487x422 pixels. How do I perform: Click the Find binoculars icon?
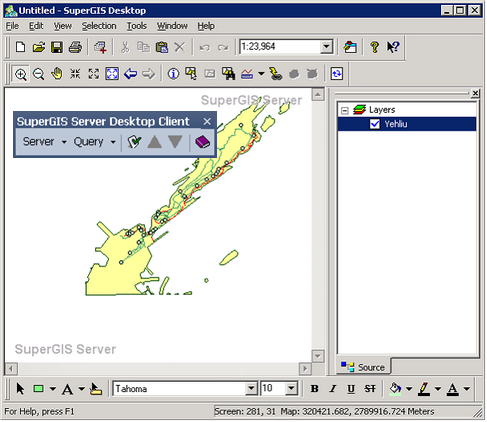tap(229, 74)
